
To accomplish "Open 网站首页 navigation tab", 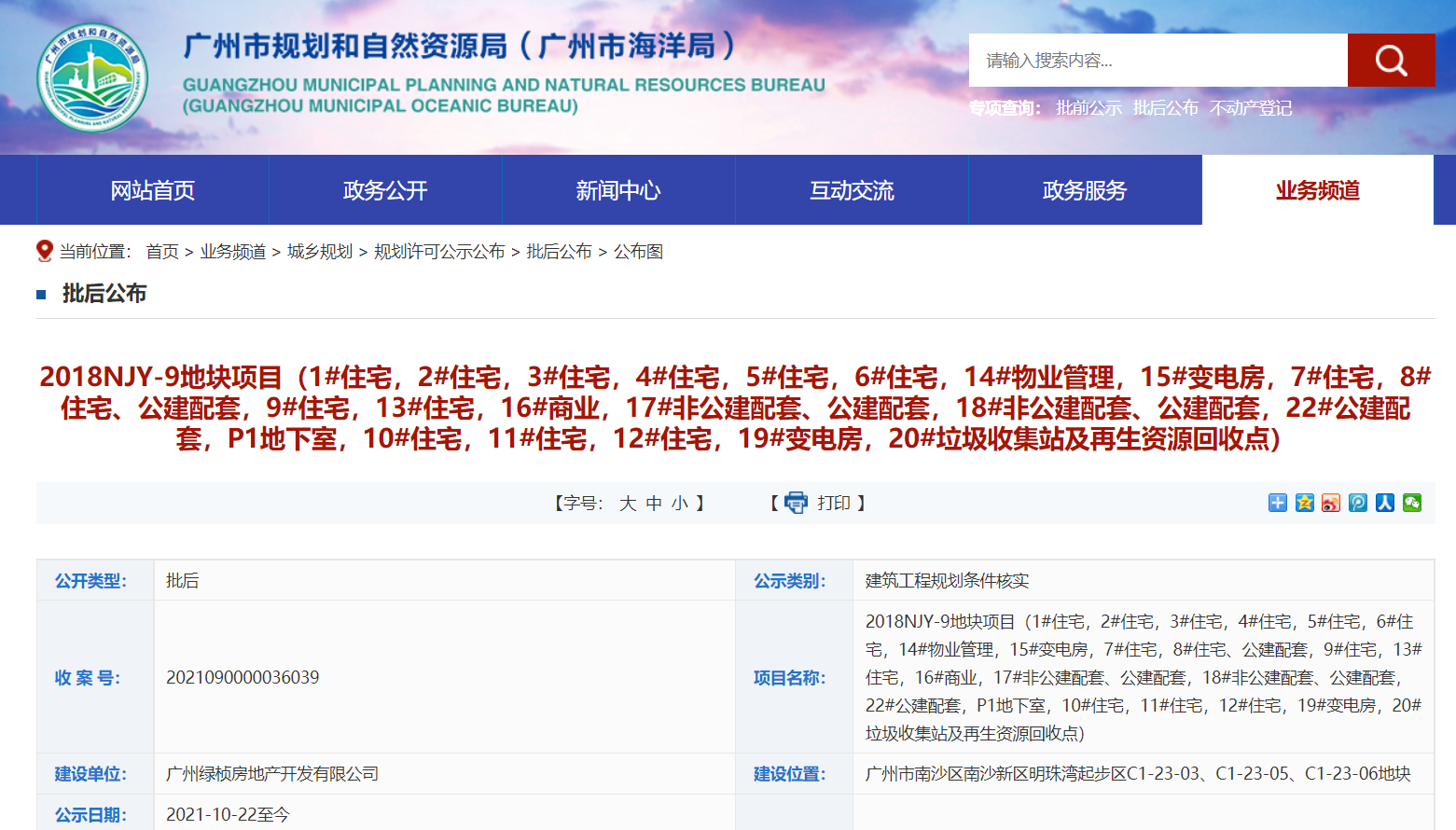I will coord(153,190).
